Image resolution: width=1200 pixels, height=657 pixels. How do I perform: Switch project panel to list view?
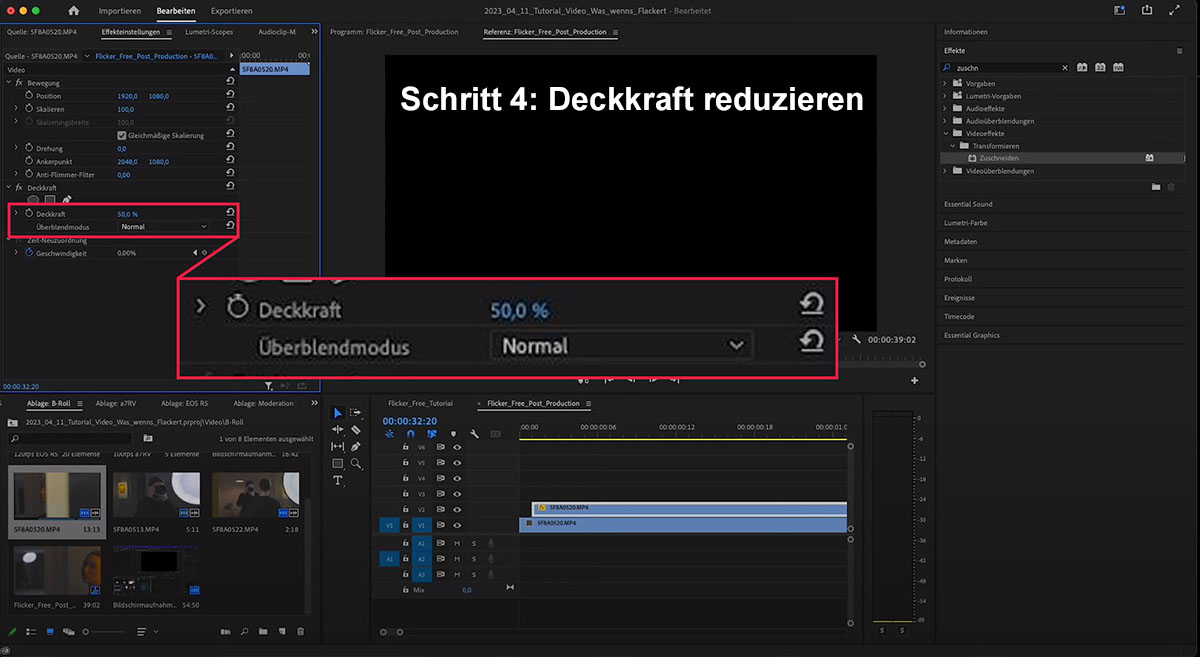coord(31,632)
